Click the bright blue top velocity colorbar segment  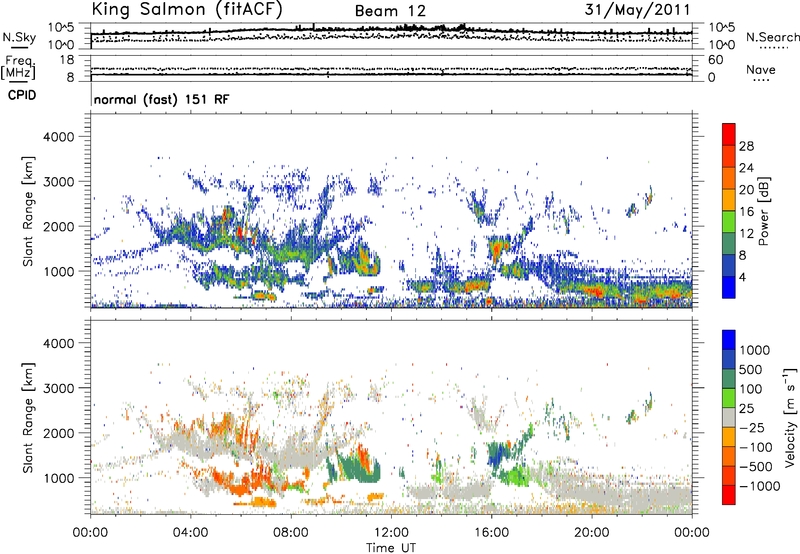click(729, 340)
